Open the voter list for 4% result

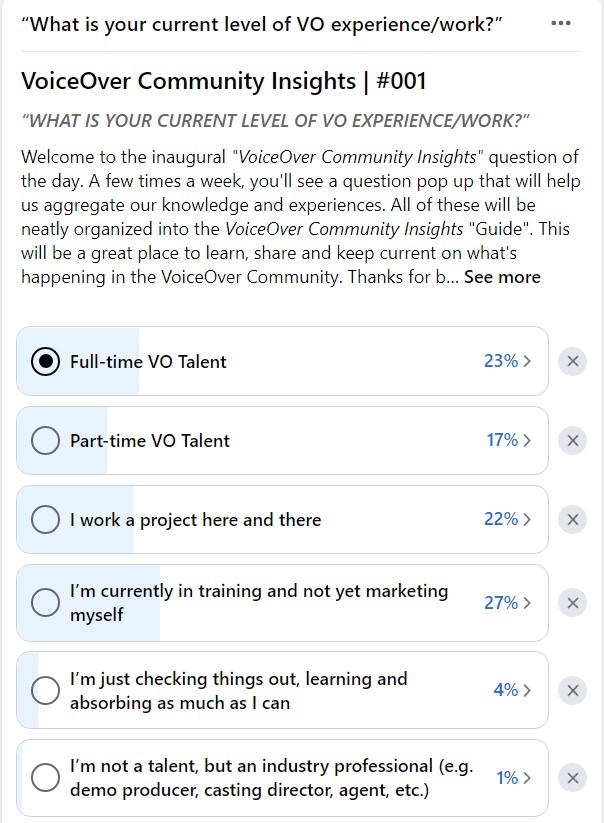(512, 690)
